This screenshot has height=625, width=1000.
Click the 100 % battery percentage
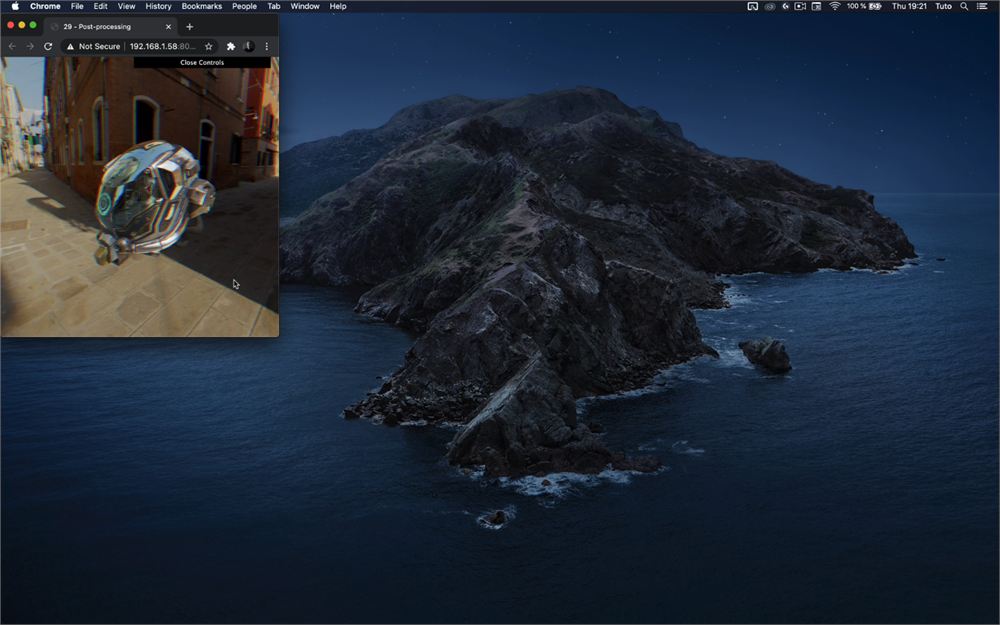pyautogui.click(x=856, y=6)
